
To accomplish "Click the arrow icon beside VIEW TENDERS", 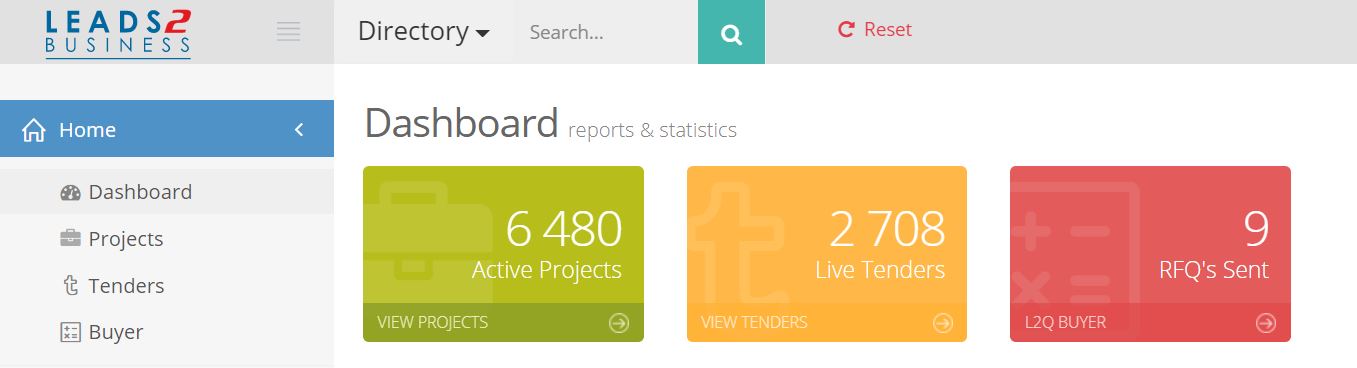I will tap(943, 323).
